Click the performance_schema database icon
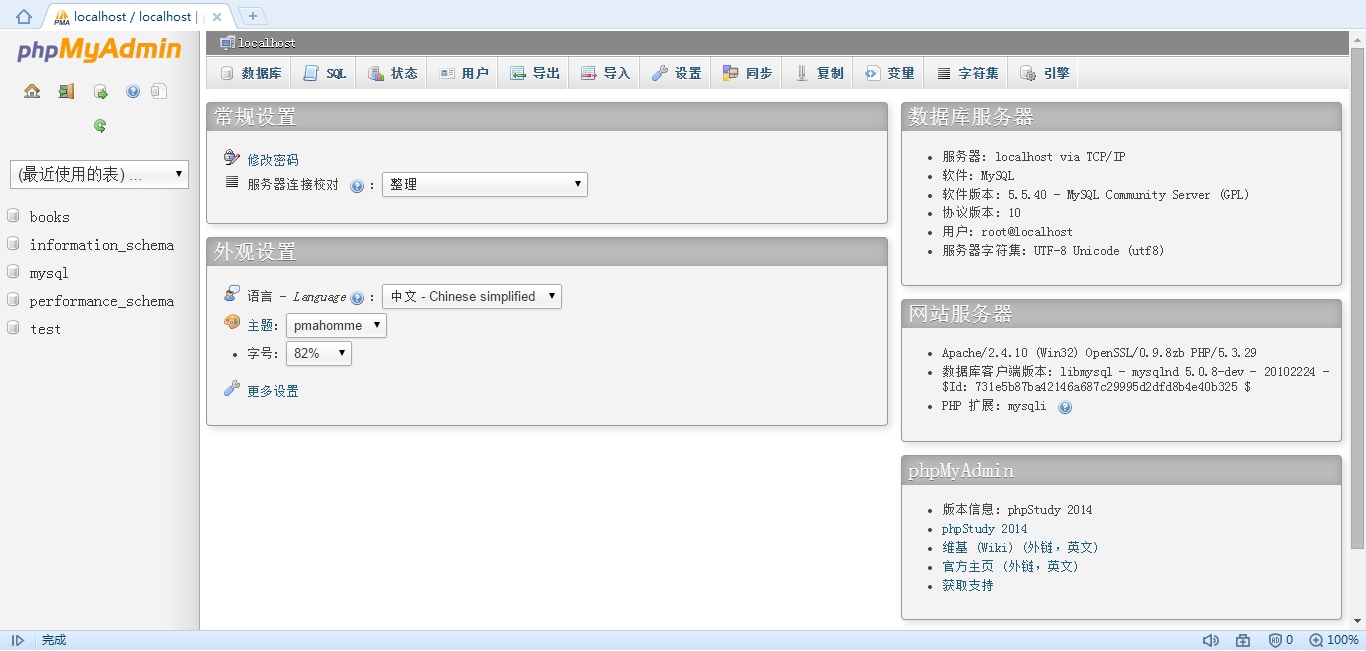This screenshot has width=1366, height=651. point(14,300)
